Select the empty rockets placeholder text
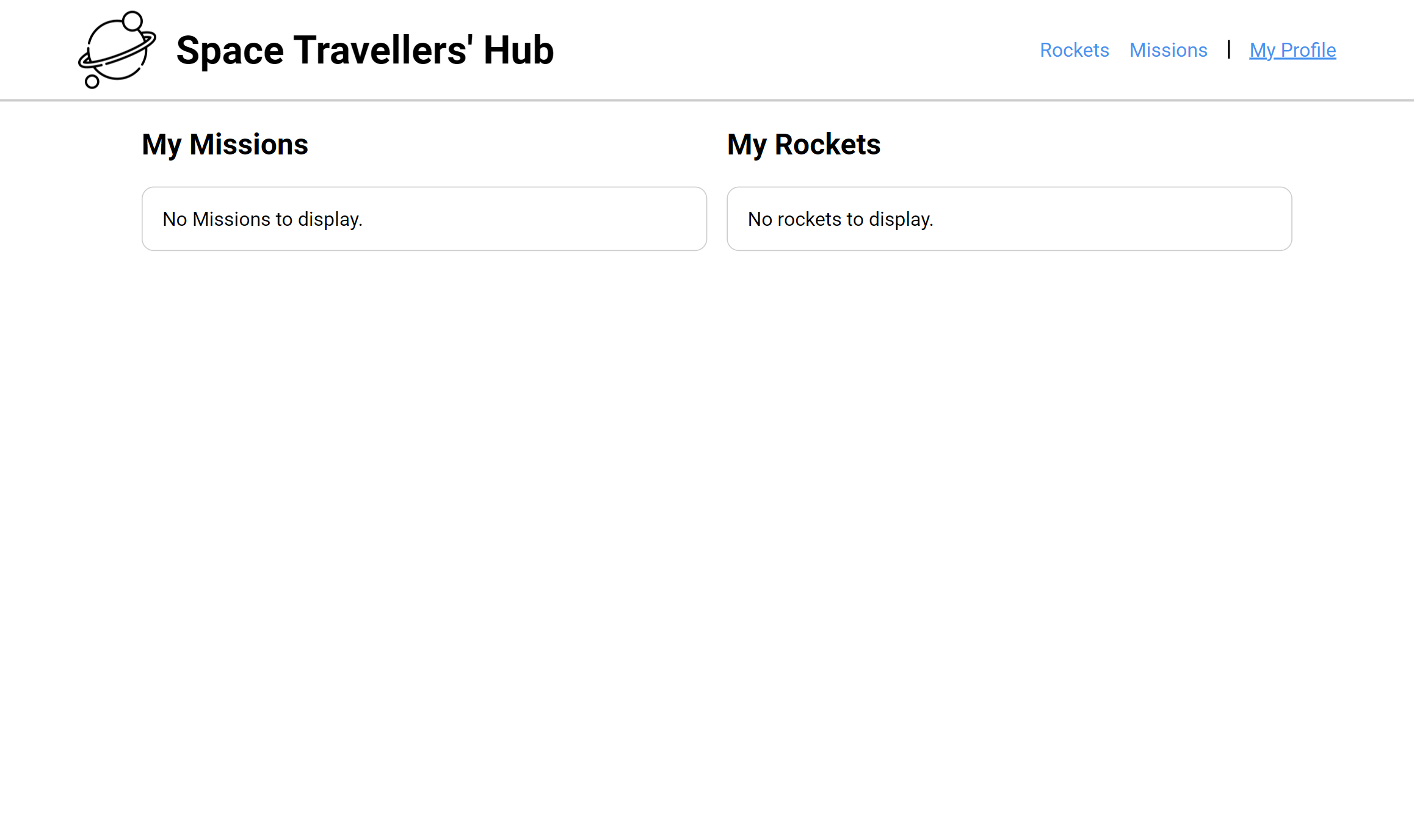This screenshot has height=840, width=1414. coord(841,219)
